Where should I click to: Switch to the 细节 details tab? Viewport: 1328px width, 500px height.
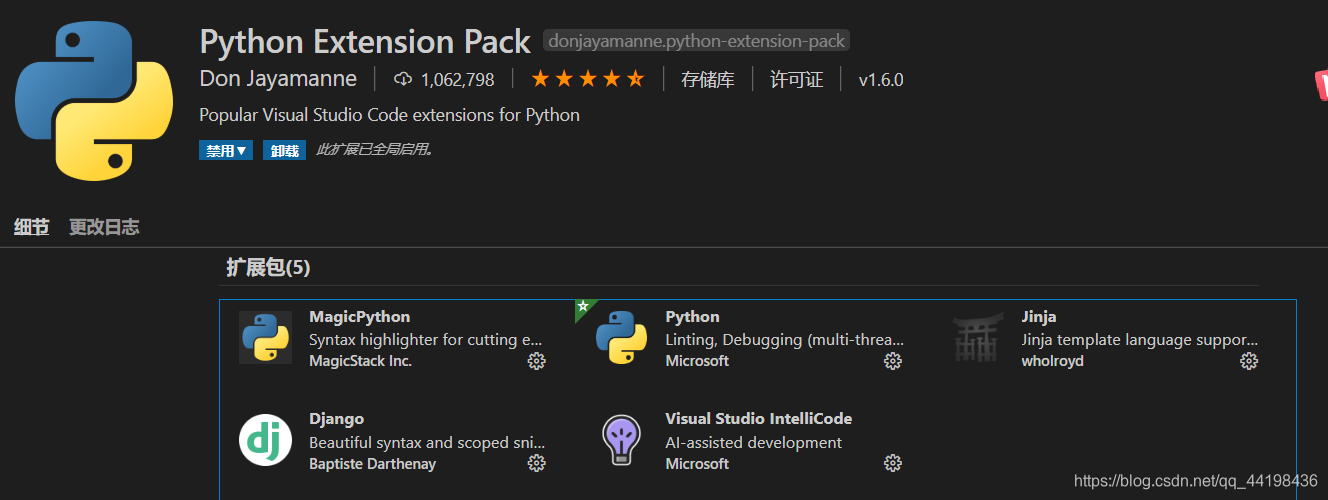pyautogui.click(x=32, y=227)
